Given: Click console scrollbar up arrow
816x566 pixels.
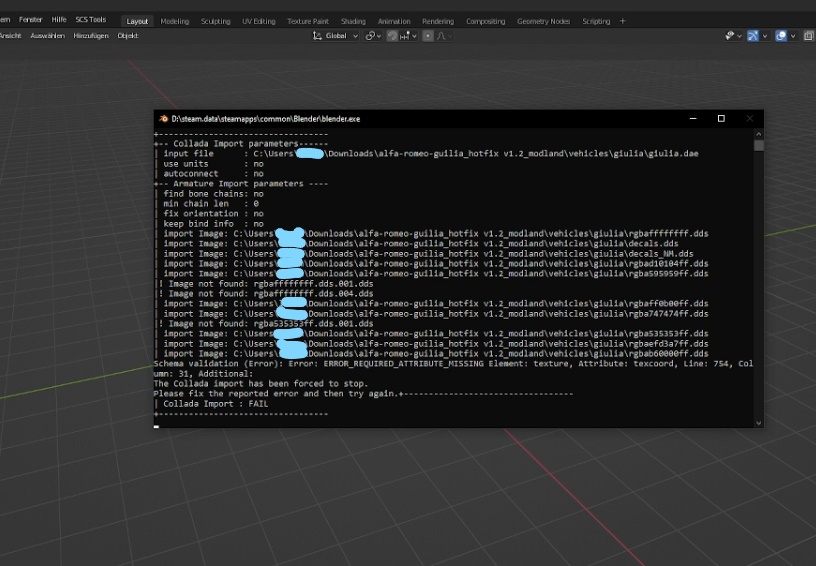Looking at the screenshot, I should pyautogui.click(x=758, y=134).
